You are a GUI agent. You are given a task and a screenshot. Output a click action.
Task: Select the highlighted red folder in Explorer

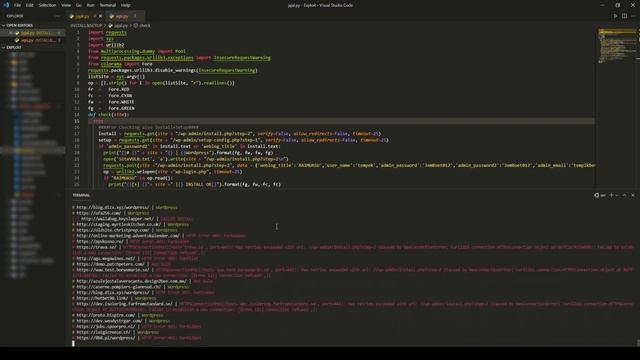coord(34,106)
